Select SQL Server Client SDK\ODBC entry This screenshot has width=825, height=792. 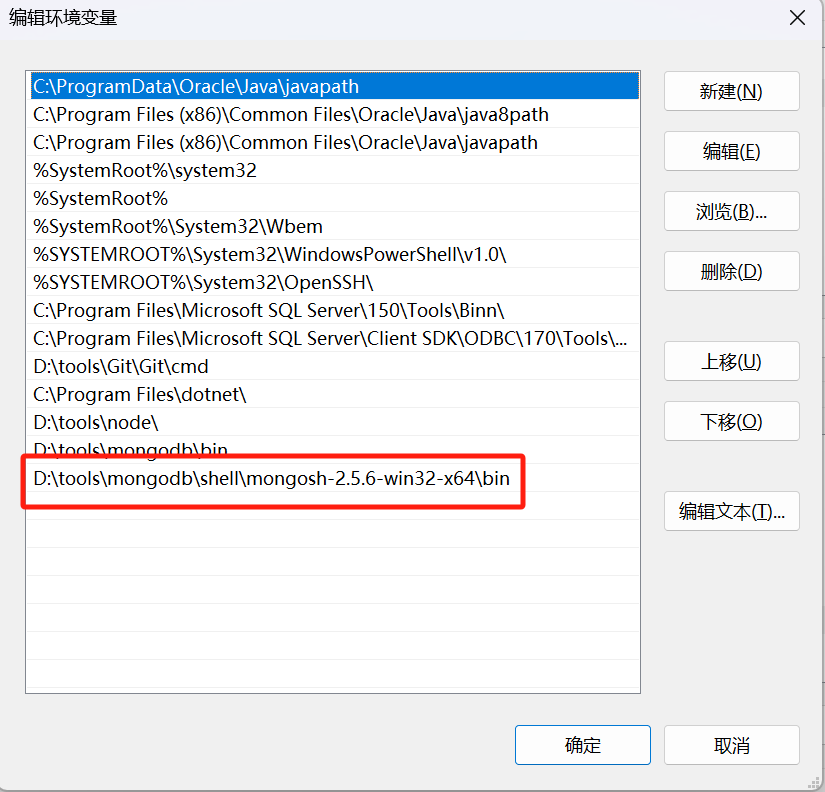click(334, 338)
